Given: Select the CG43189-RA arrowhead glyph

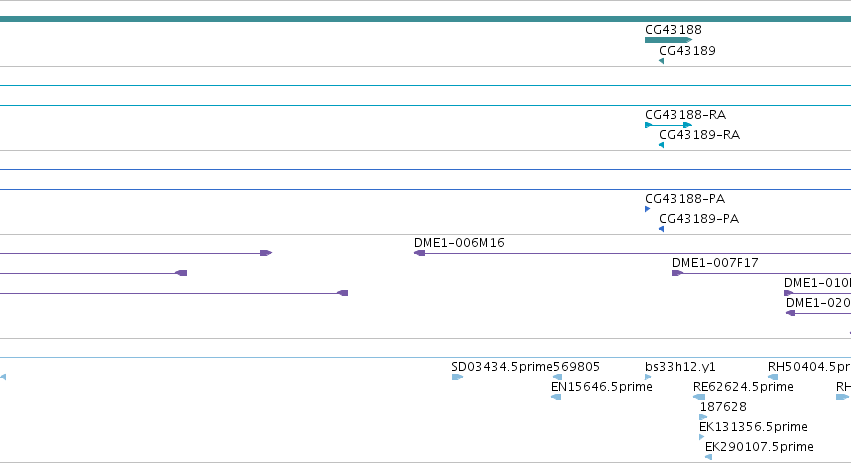Looking at the screenshot, I should pos(662,145).
